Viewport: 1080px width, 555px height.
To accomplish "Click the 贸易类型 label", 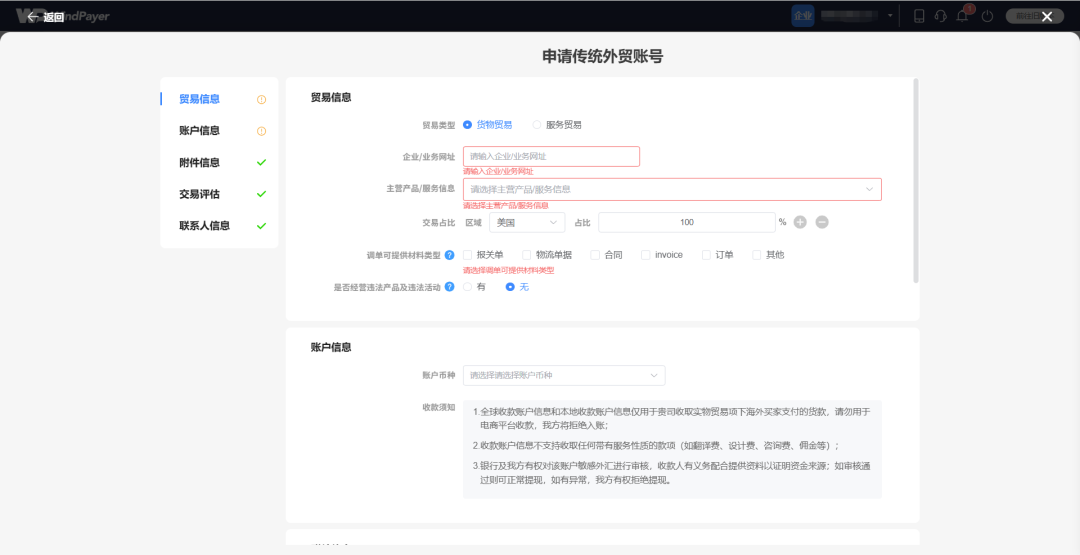I will click(439, 125).
